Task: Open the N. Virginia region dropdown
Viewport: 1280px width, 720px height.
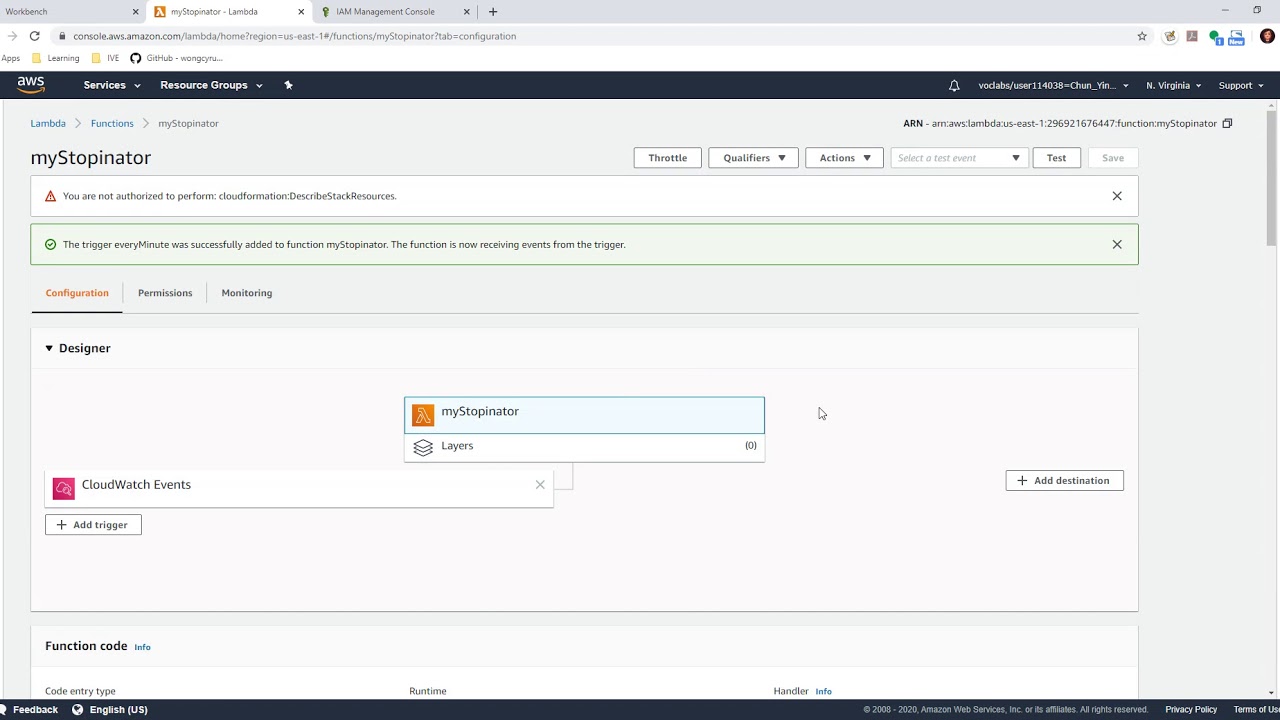Action: (x=1173, y=85)
